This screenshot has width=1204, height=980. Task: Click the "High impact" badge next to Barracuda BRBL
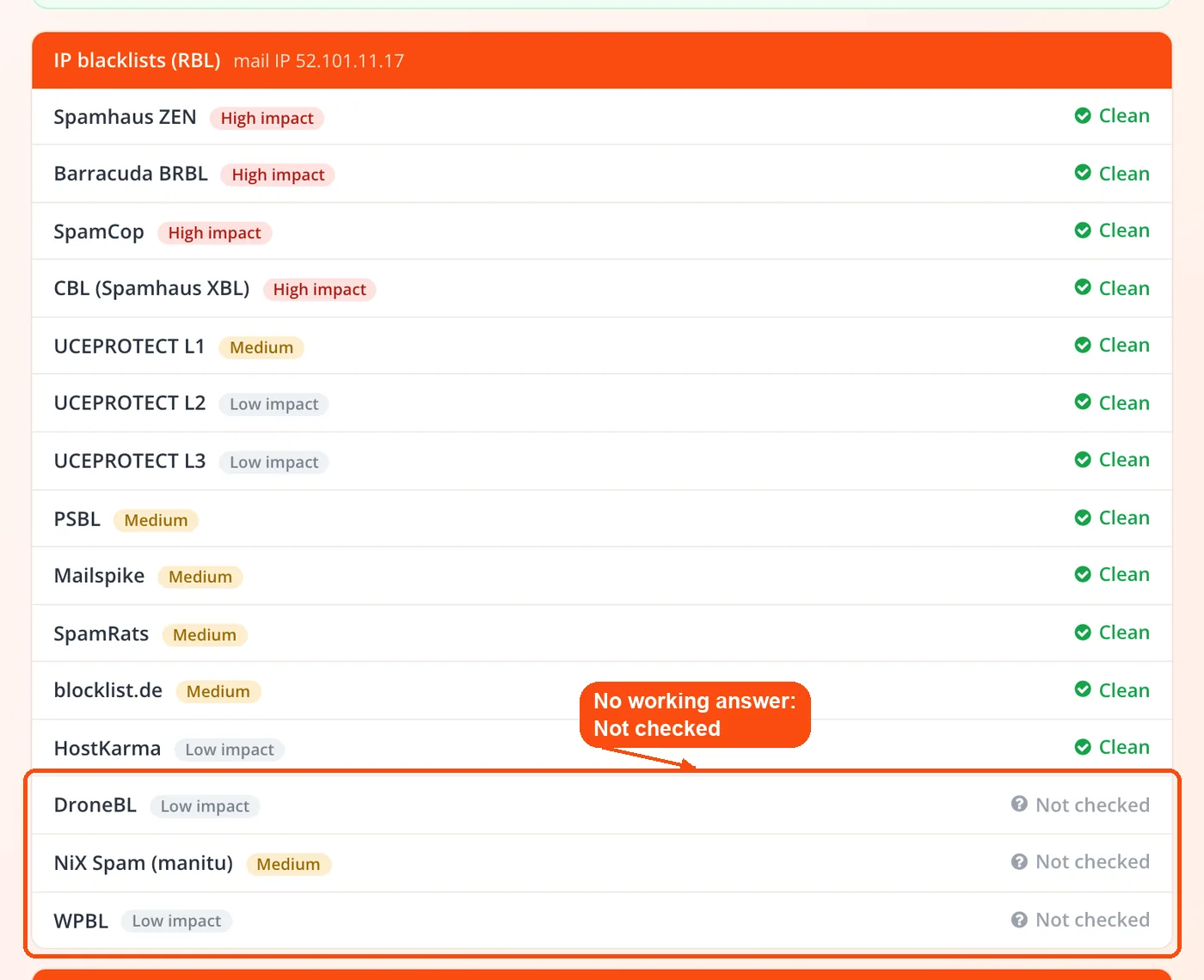click(x=278, y=175)
